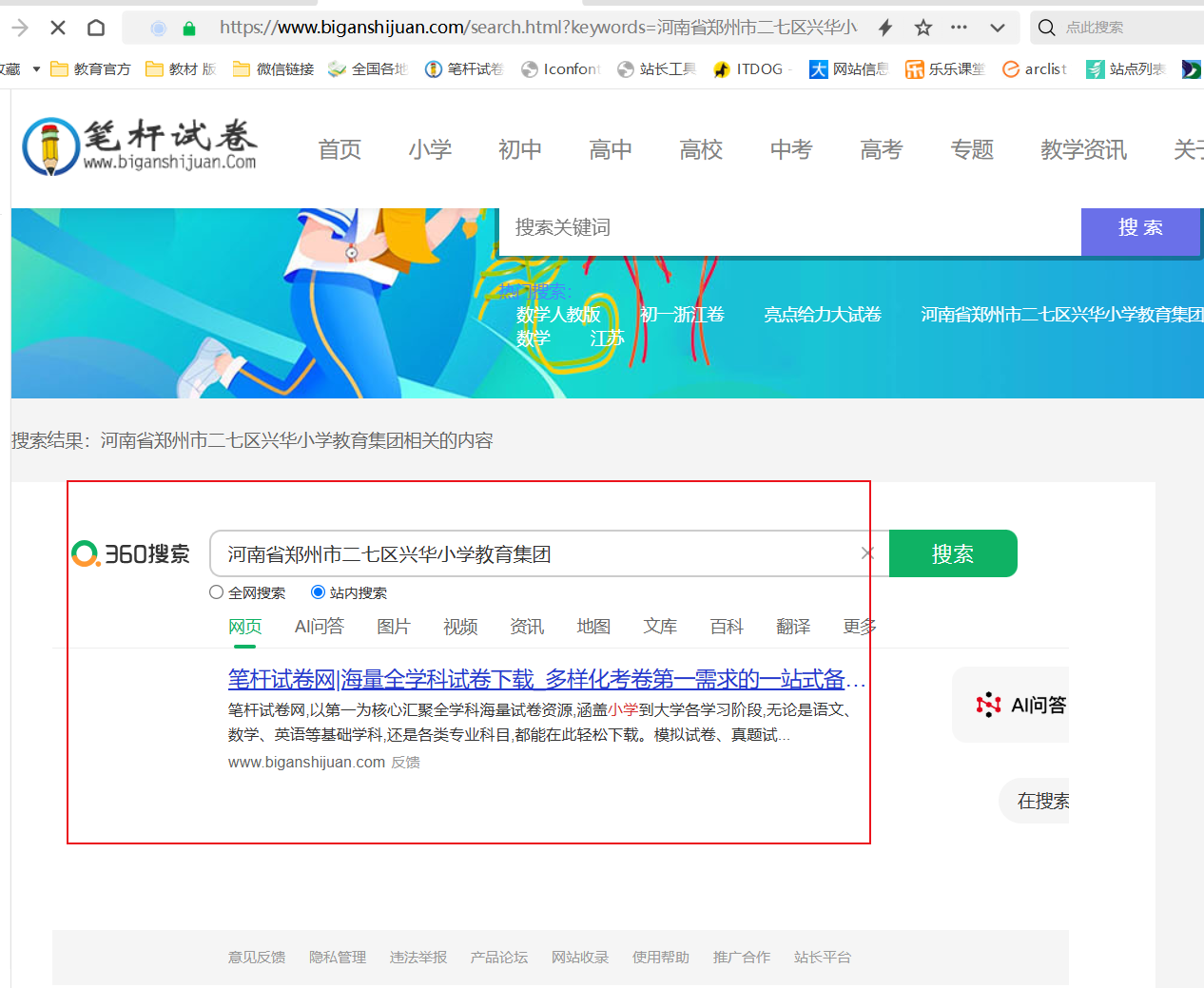Screen dimensions: 1204x988
Task: Open 站点列表 bookmark
Action: click(1126, 69)
